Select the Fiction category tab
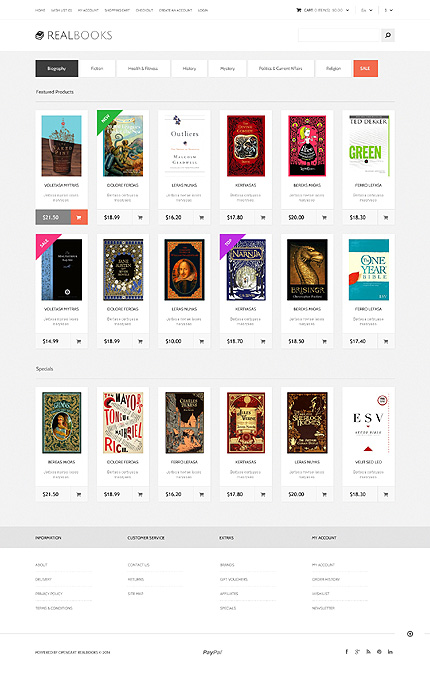This screenshot has height=681, width=430. 97,68
